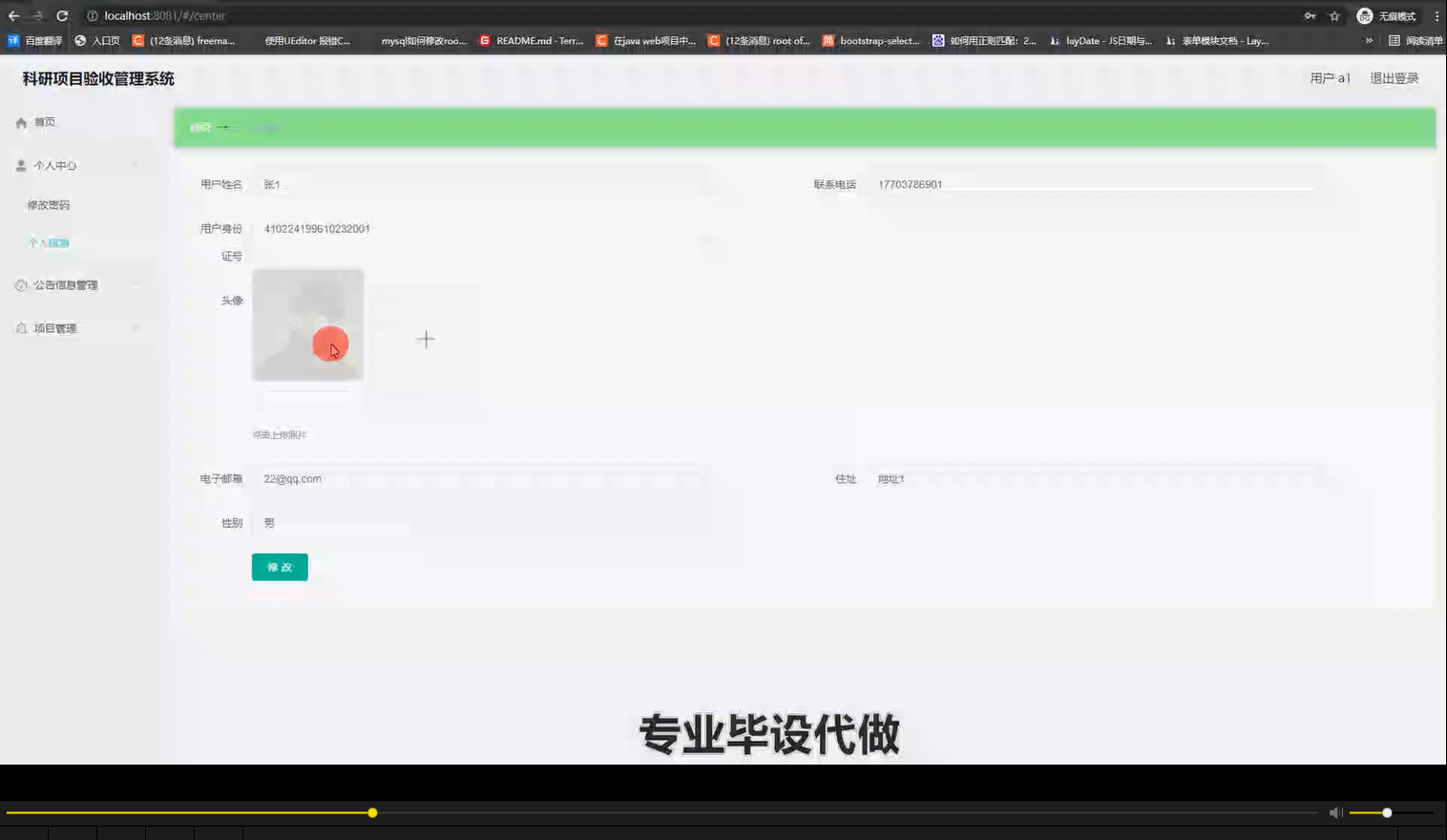This screenshot has width=1447, height=840.
Task: Select the 首页 home icon in the sidebar
Action: click(x=19, y=122)
